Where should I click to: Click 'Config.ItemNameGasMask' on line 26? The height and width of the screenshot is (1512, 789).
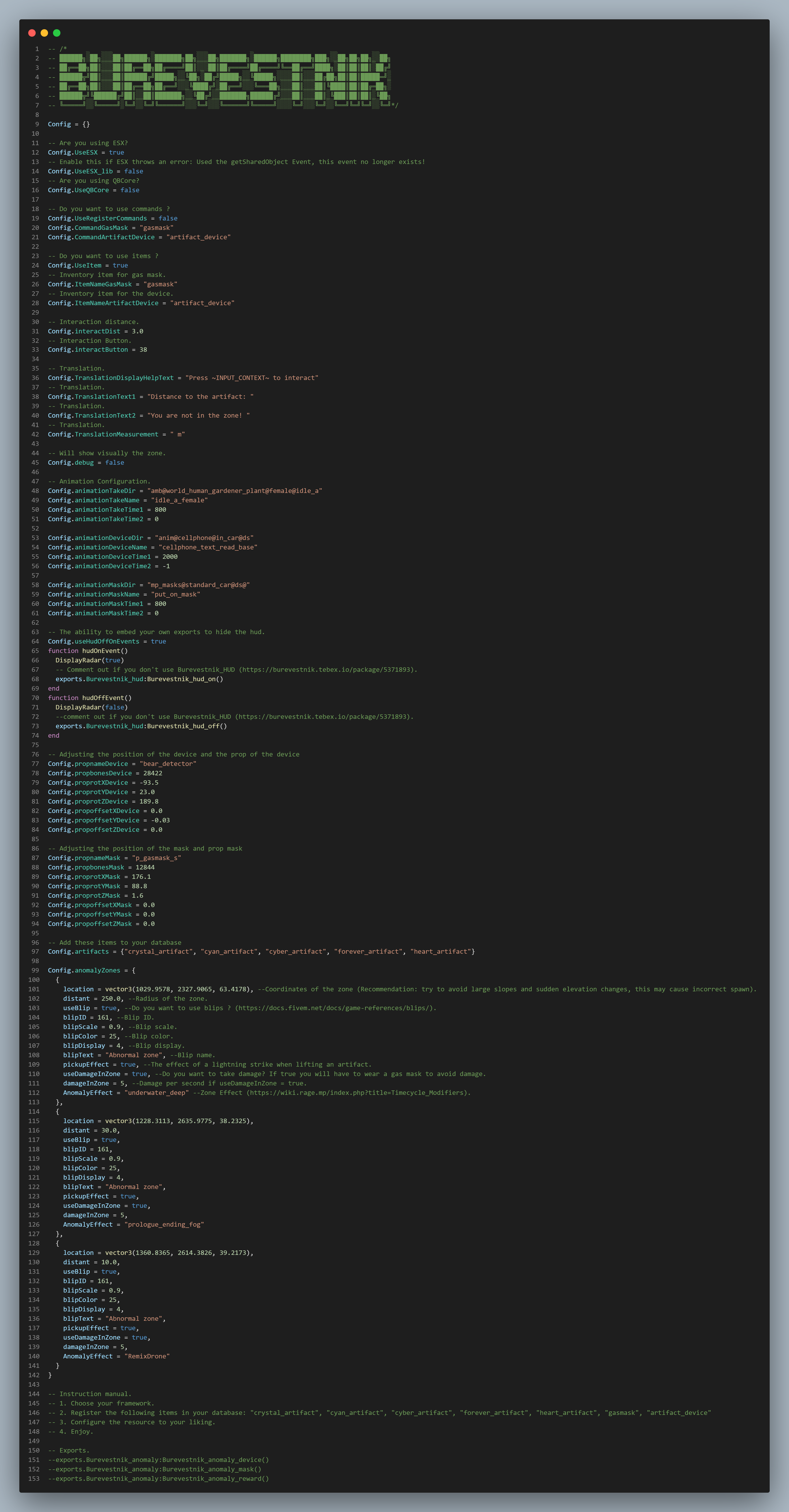90,284
